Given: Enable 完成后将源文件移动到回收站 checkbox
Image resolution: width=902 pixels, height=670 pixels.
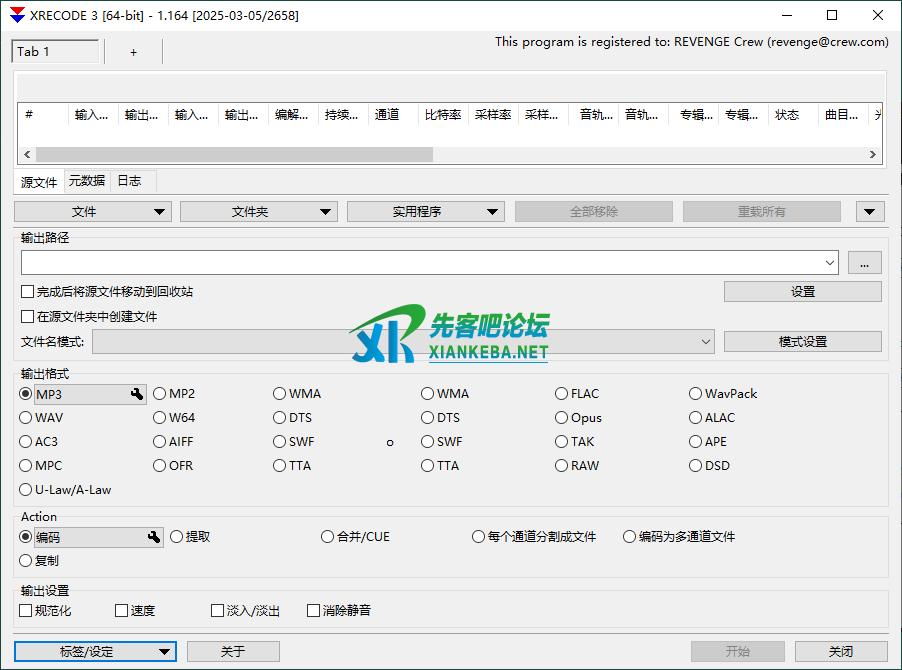Looking at the screenshot, I should click(x=28, y=292).
